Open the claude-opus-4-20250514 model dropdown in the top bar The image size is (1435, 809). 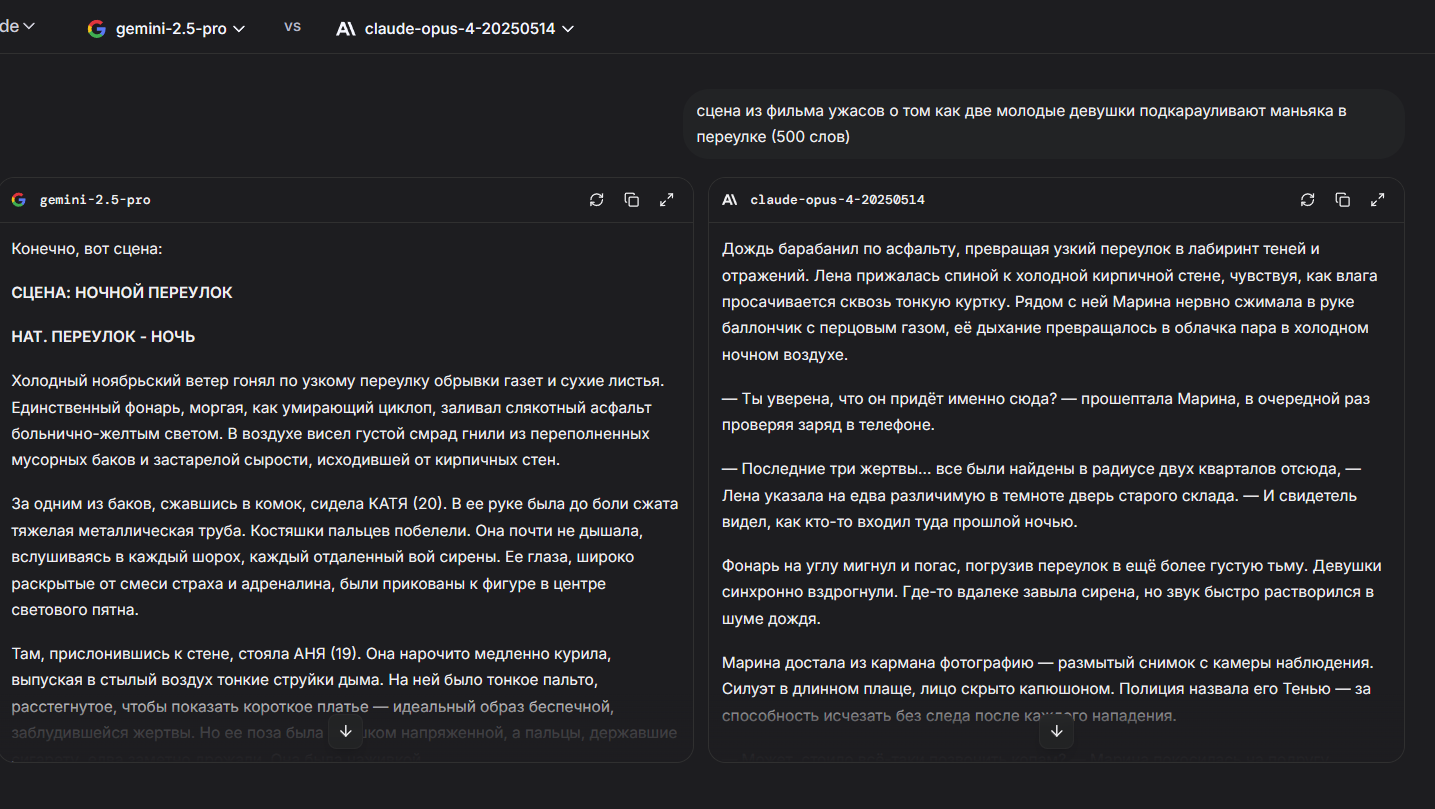pyautogui.click(x=455, y=29)
